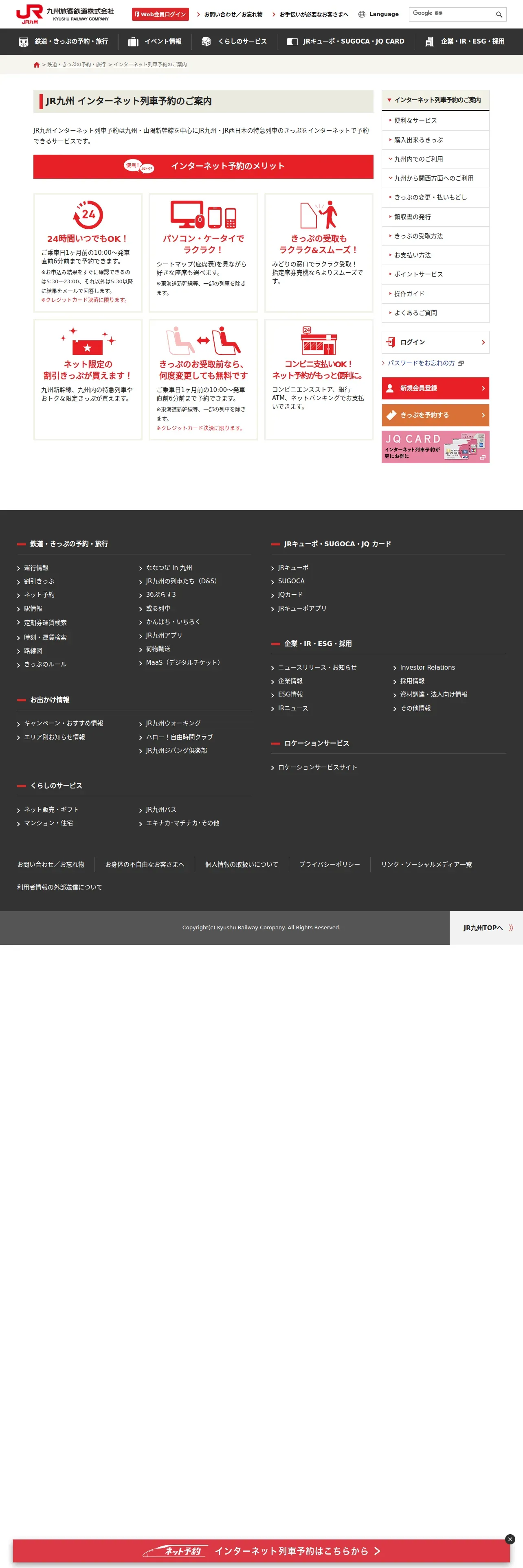Click JR九州TOPへ button
Screen dimensions: 523x1568
486,928
